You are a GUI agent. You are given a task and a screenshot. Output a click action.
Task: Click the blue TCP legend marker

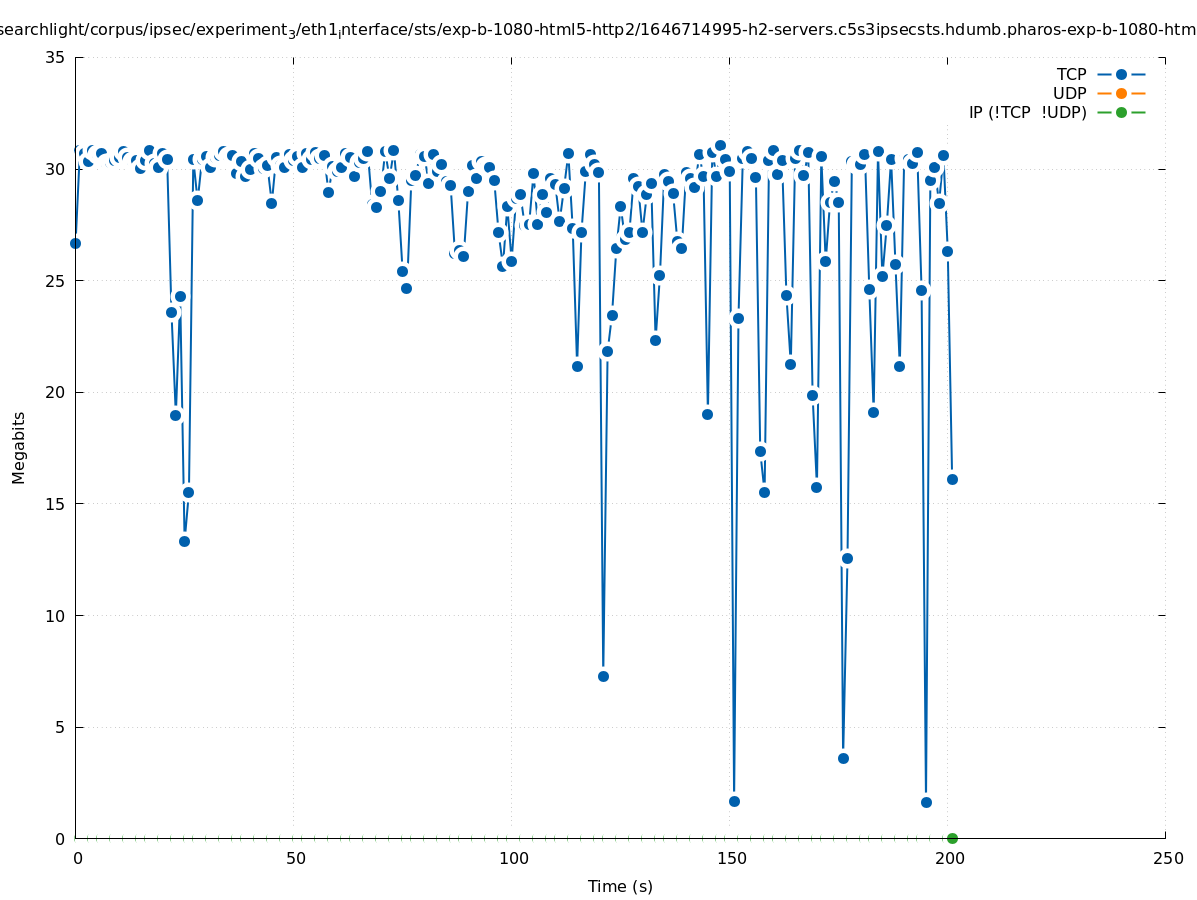click(1121, 74)
